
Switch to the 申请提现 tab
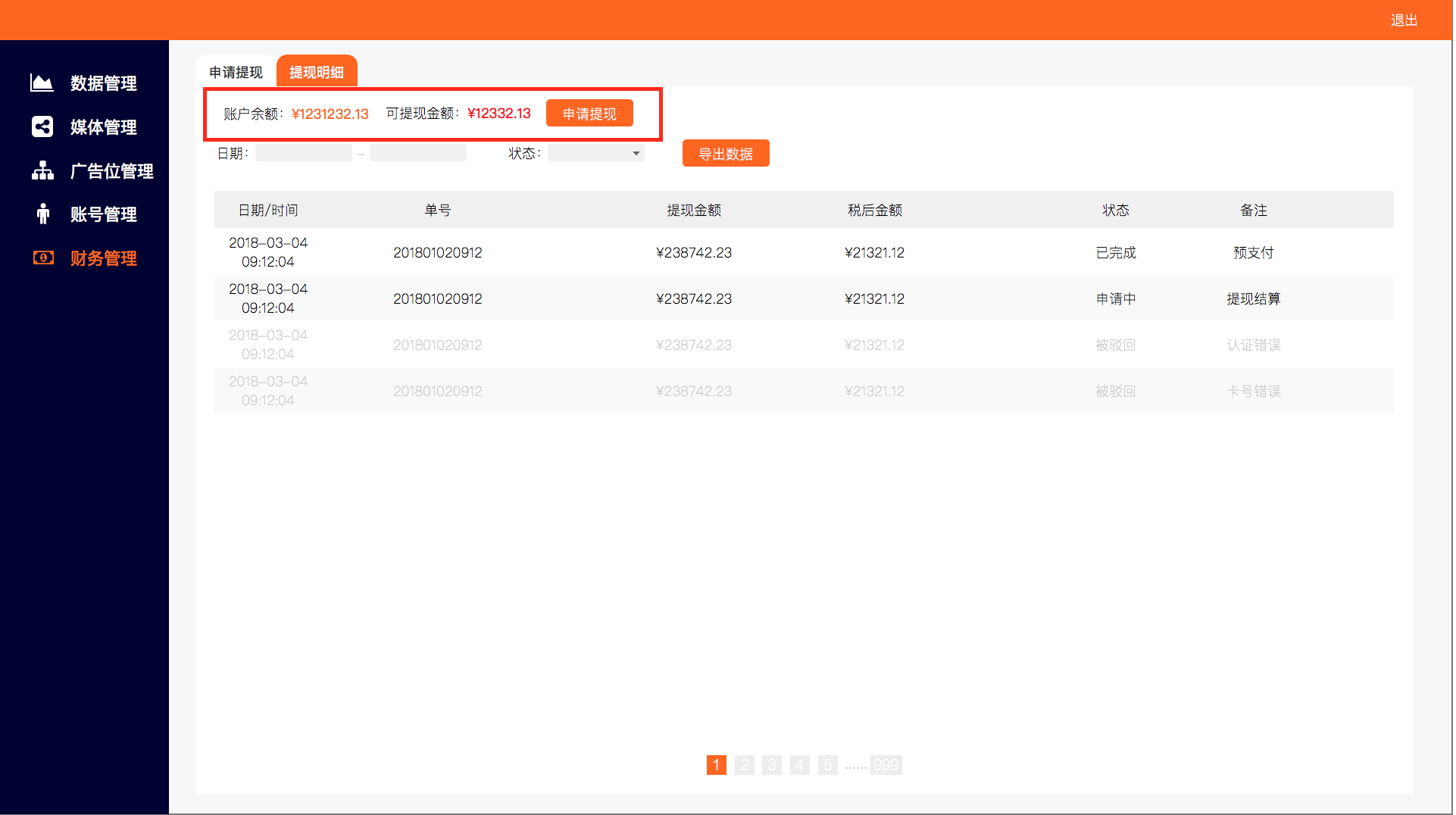coord(236,72)
